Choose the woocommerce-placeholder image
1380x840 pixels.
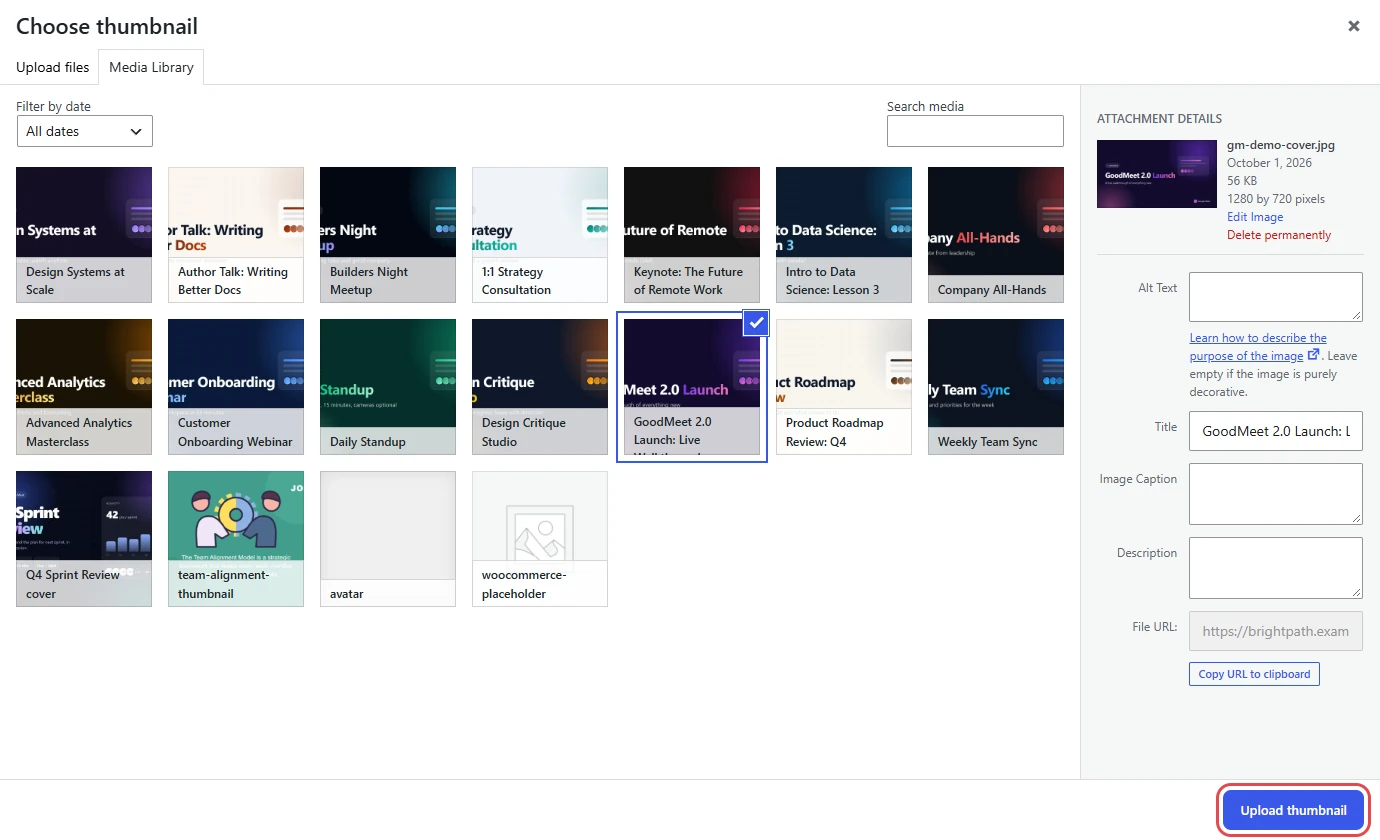540,539
